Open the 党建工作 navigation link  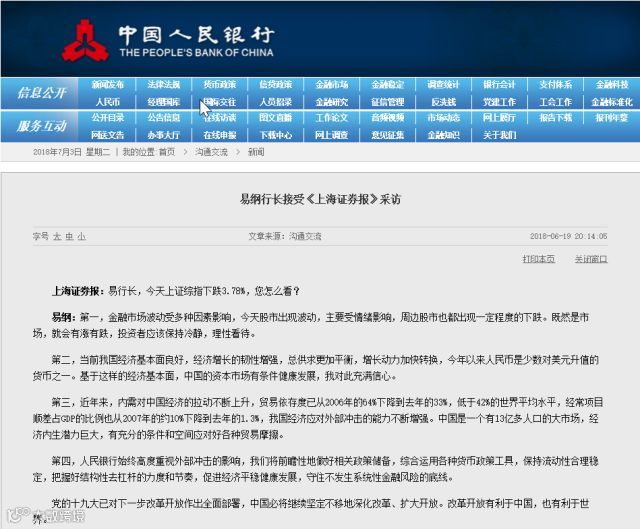tap(500, 102)
